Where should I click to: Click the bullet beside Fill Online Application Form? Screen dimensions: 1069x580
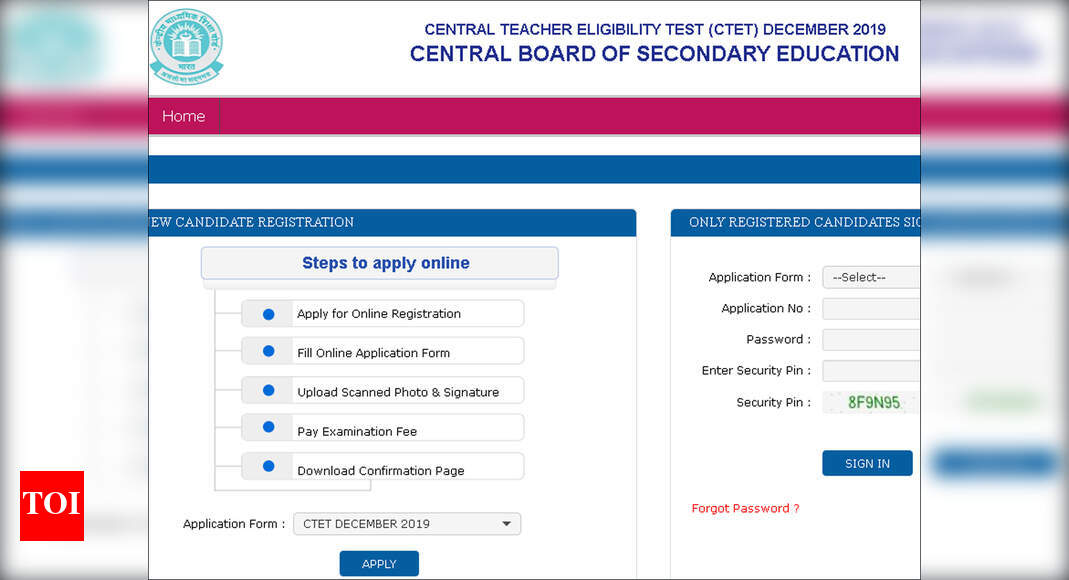point(267,351)
